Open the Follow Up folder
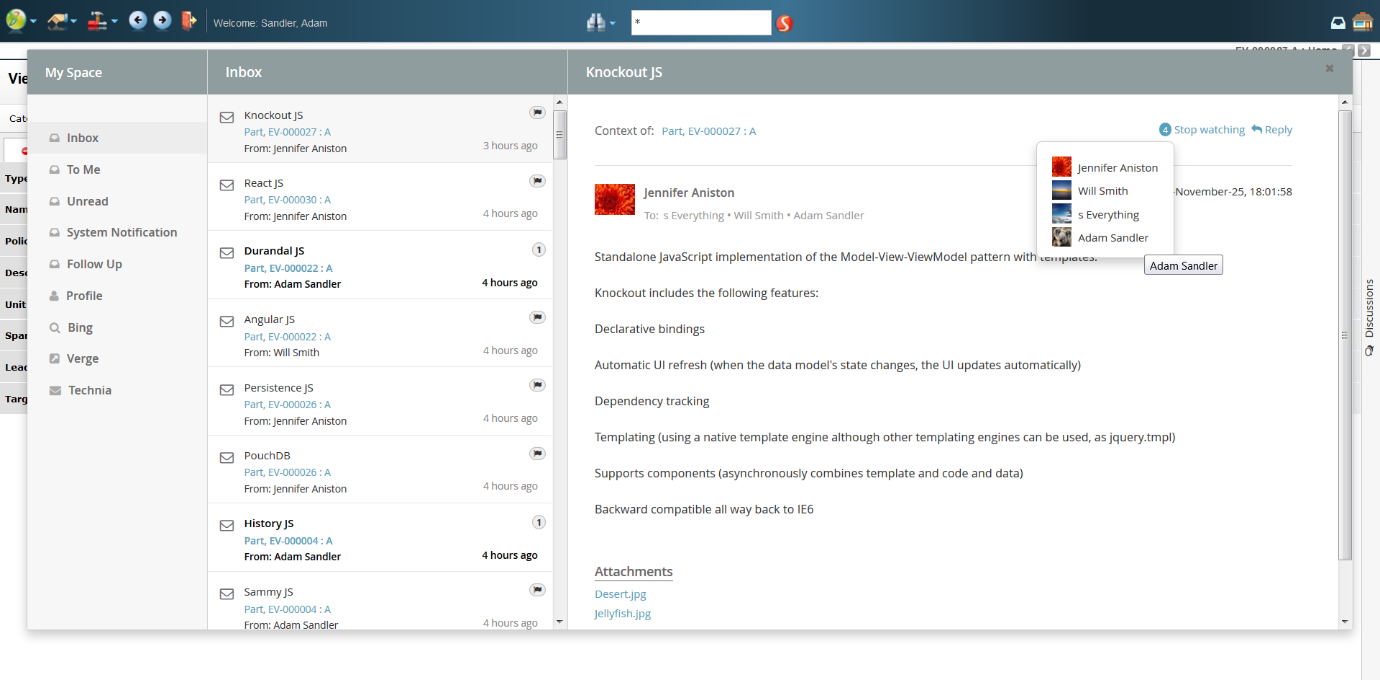The image size is (1380, 680). (94, 264)
